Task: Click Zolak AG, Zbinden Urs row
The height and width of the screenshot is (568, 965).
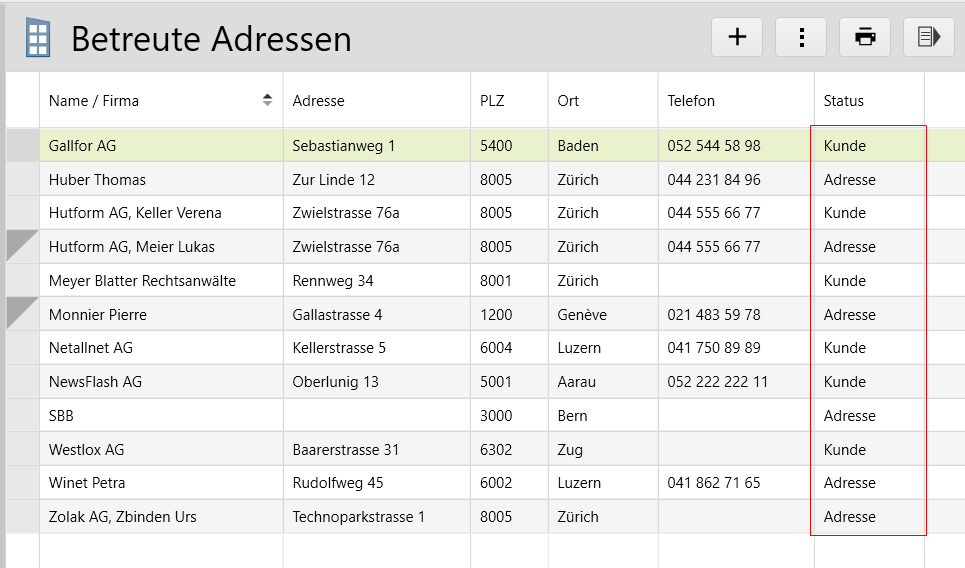Action: [x=122, y=517]
